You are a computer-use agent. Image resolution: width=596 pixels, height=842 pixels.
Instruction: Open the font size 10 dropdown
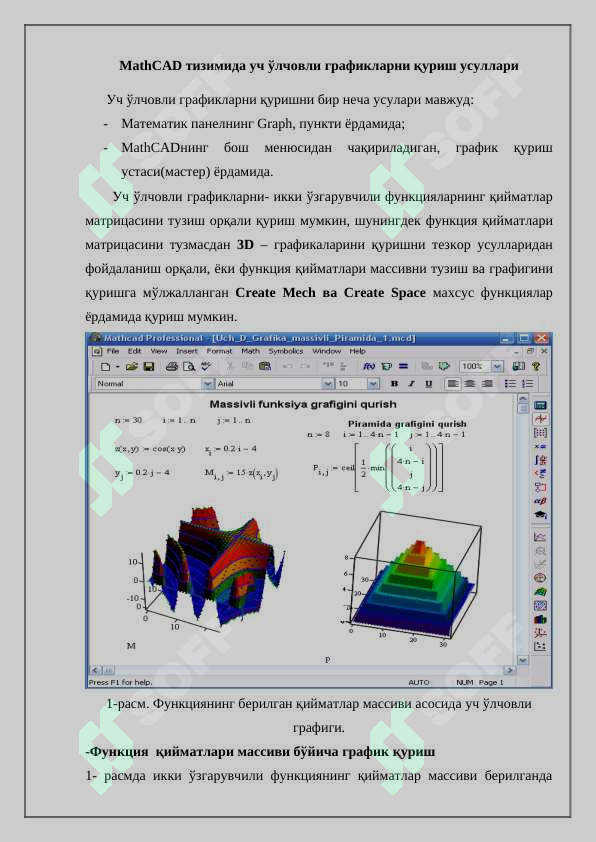pos(373,383)
